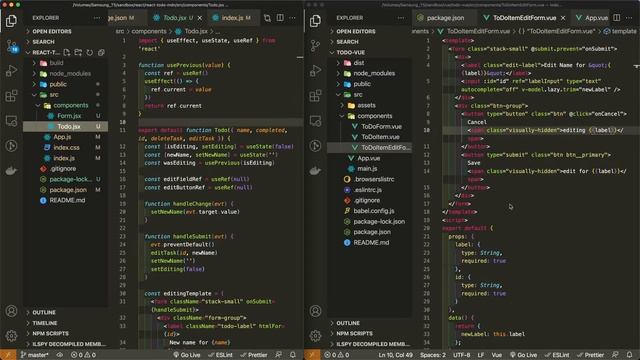Viewport: 640px width, 360px height.
Task: Open Extensions view in right window
Action: (x=315, y=96)
